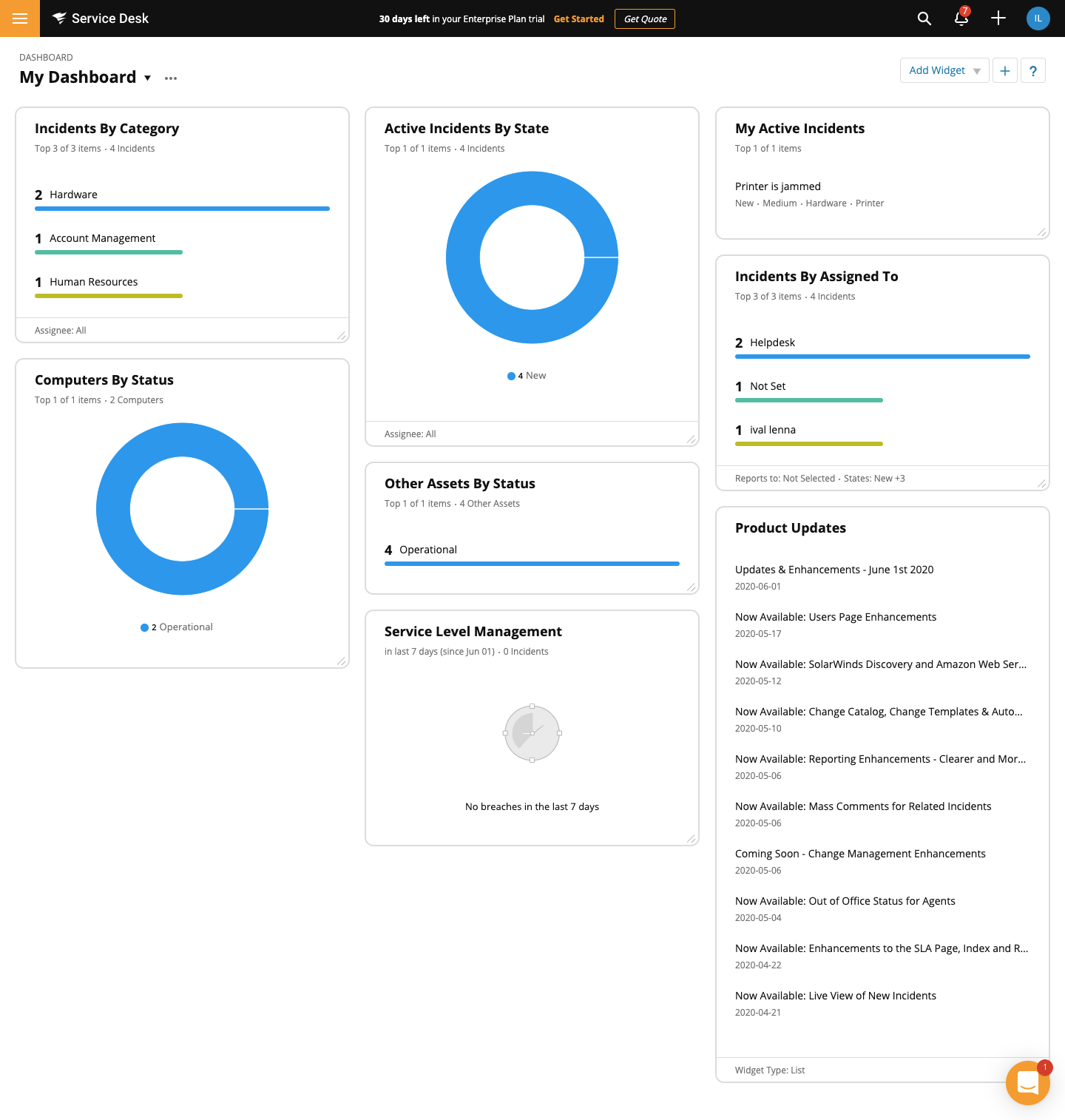Click 'Human Resources' category label

(94, 282)
